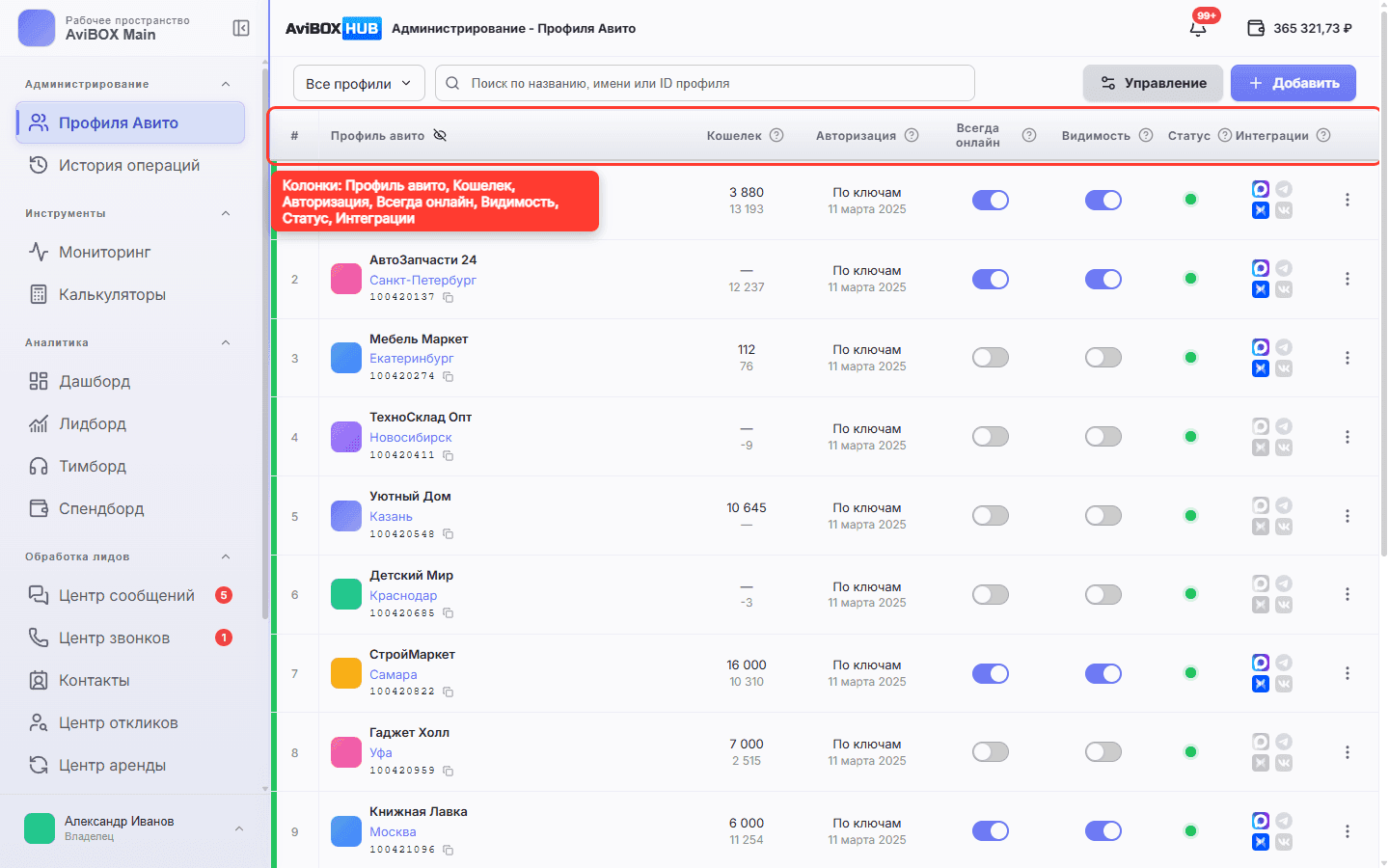Collapse the Аналитика sidebar section

226,342
